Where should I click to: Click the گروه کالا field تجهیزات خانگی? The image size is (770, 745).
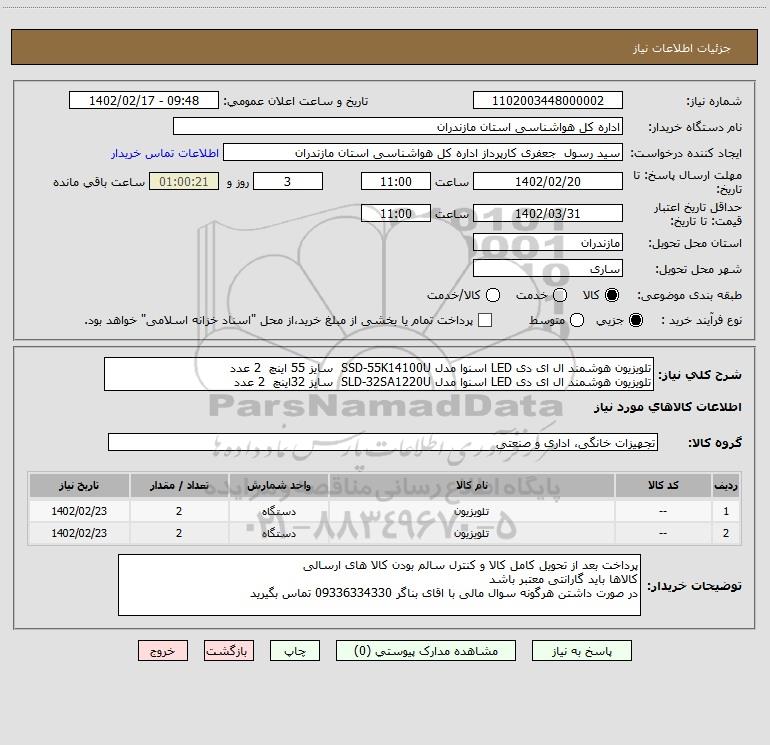coord(383,442)
